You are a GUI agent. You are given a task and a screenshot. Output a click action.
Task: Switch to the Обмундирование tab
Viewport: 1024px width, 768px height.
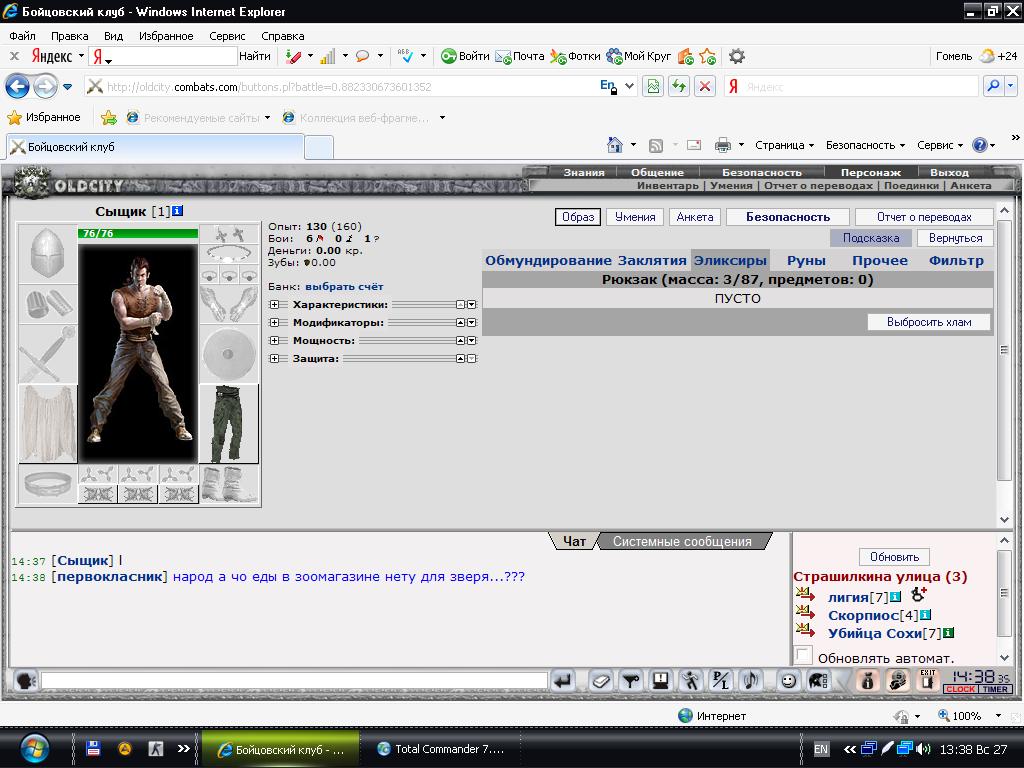coord(548,260)
